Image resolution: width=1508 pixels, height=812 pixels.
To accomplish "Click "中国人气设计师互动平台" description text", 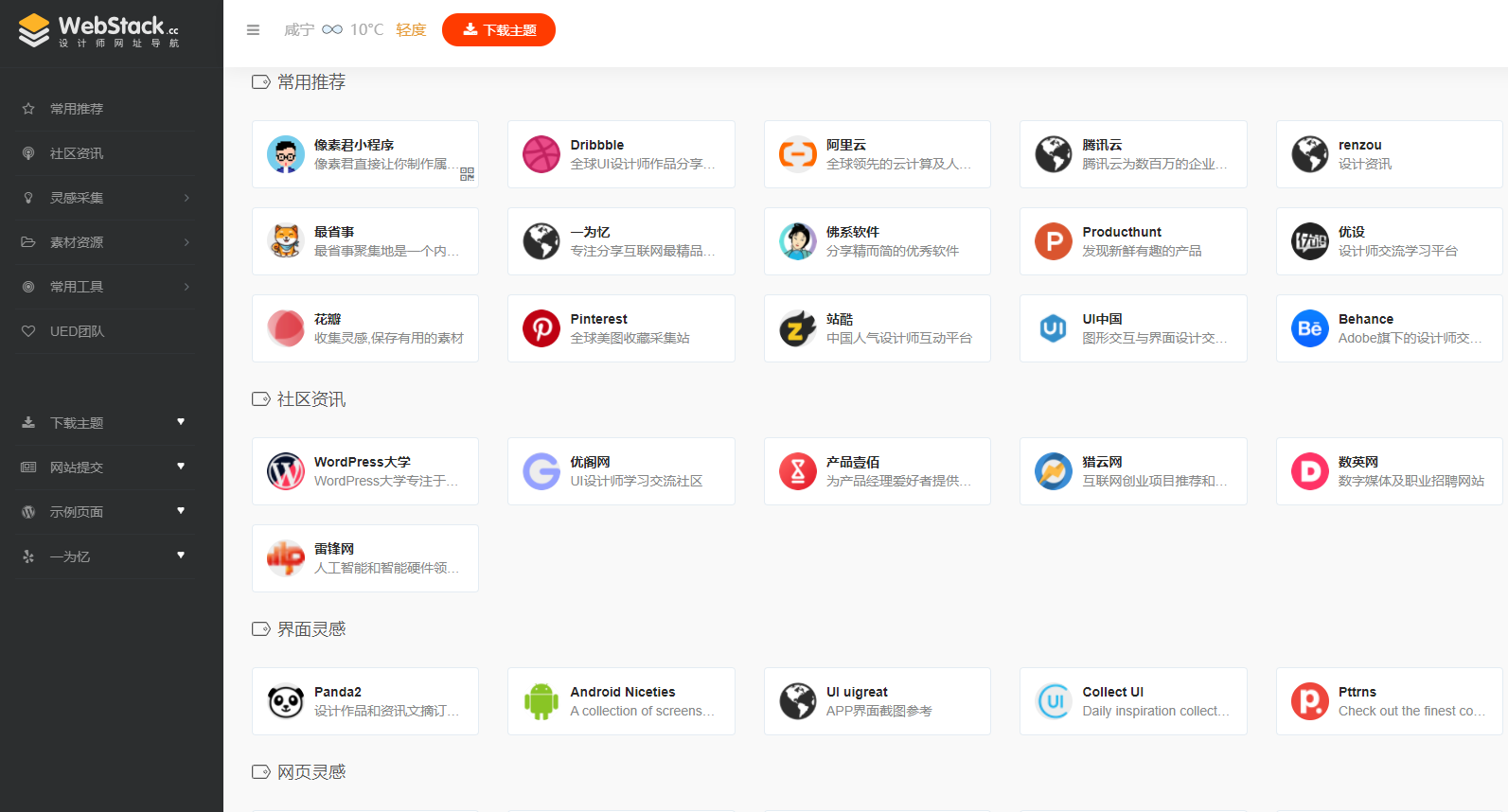I will tap(899, 338).
